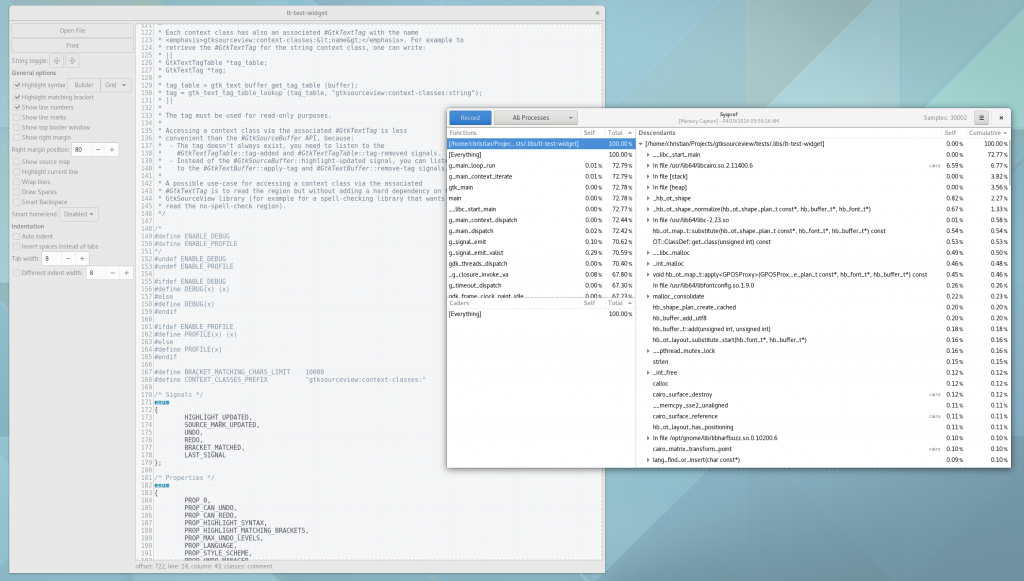The height and width of the screenshot is (581, 1024).
Task: Open the Grid background pattern dropdown
Action: (x=116, y=85)
